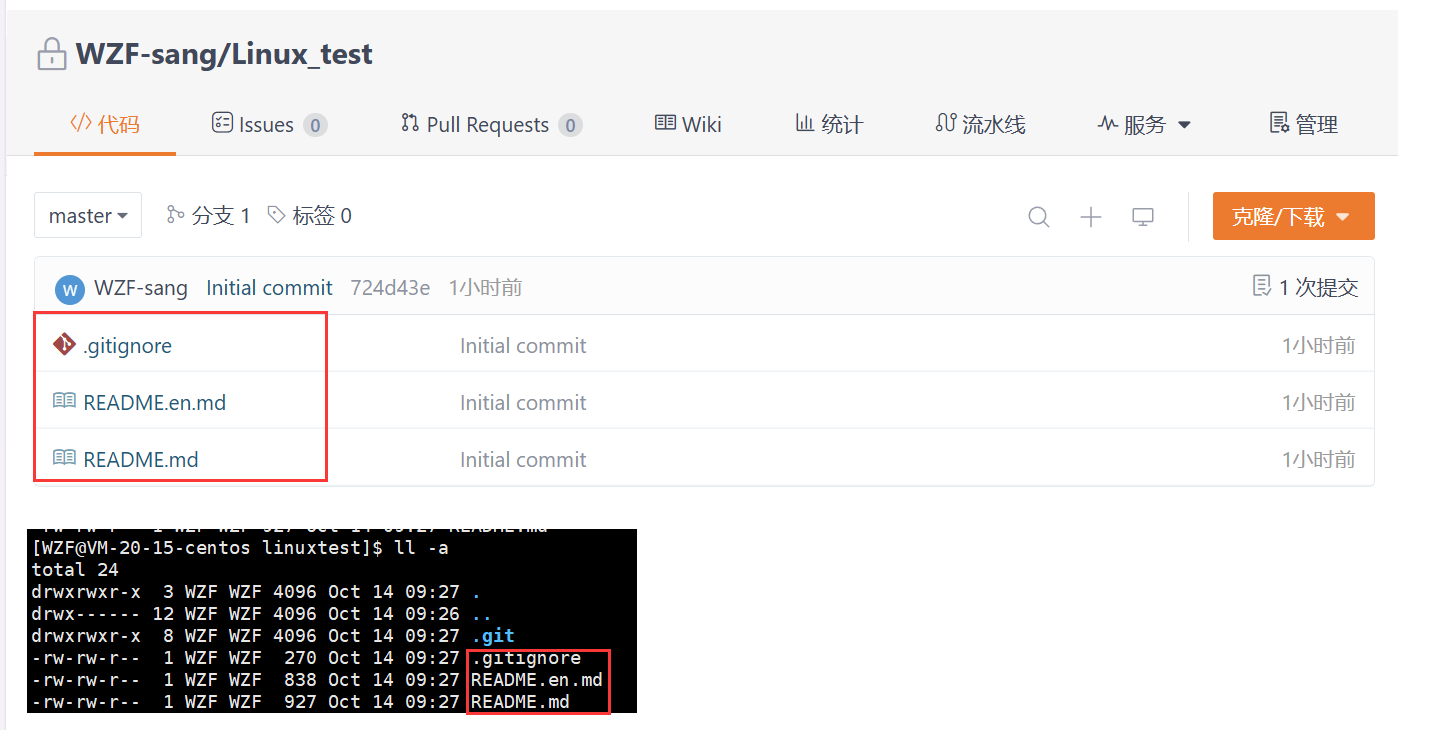Image resolution: width=1453 pixels, height=730 pixels.
Task: Click the Pull Requests count badge 0
Action: (571, 125)
